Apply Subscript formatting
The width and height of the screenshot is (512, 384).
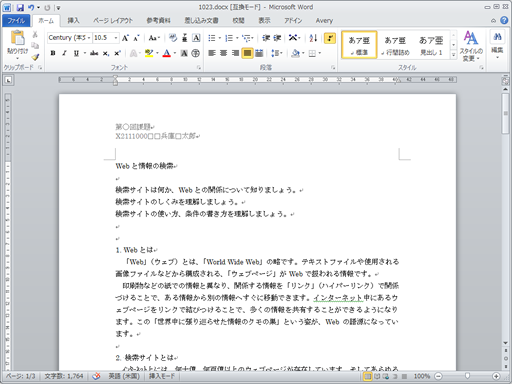(x=106, y=53)
